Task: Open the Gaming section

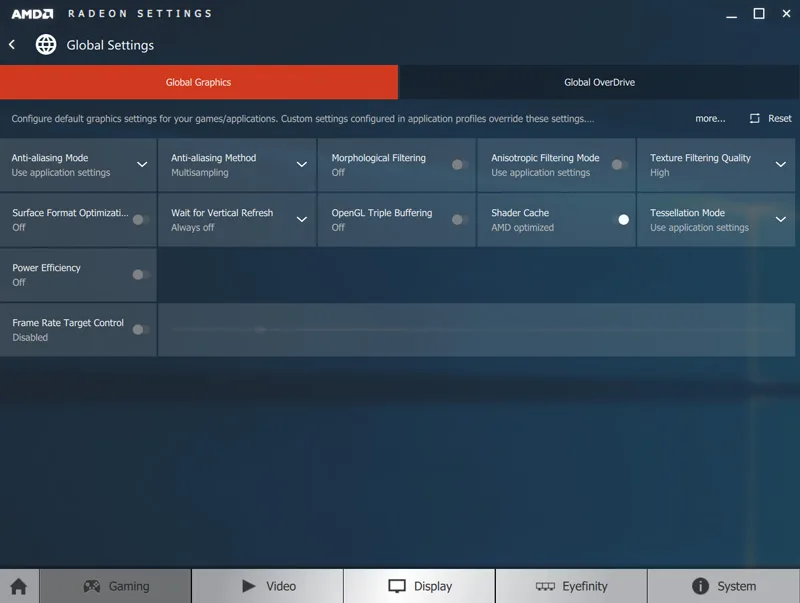Action: coord(115,586)
